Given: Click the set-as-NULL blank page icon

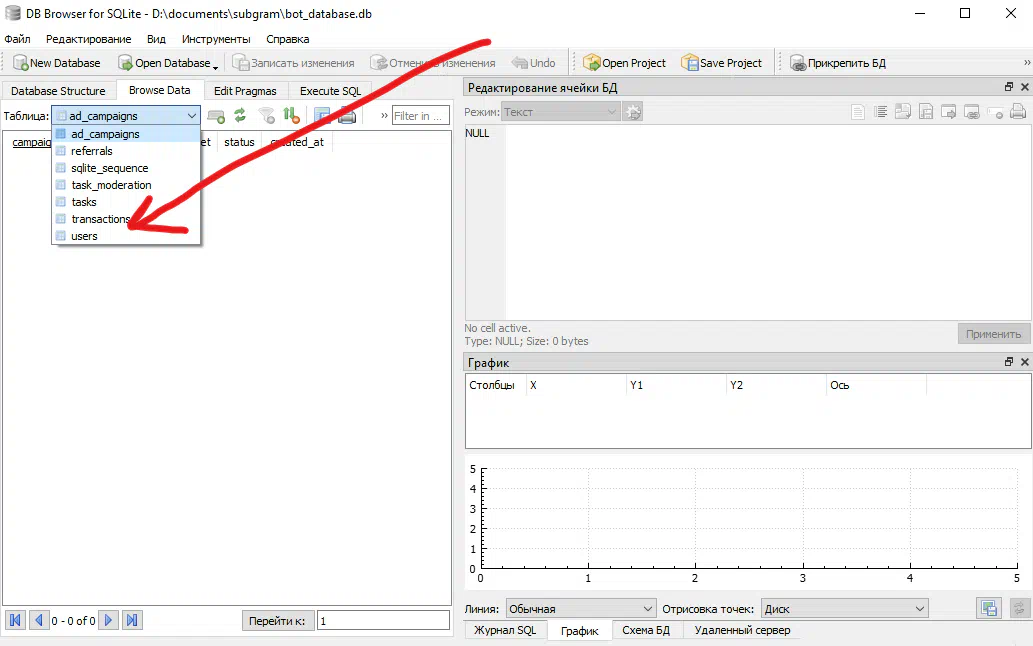Looking at the screenshot, I should coord(858,112).
